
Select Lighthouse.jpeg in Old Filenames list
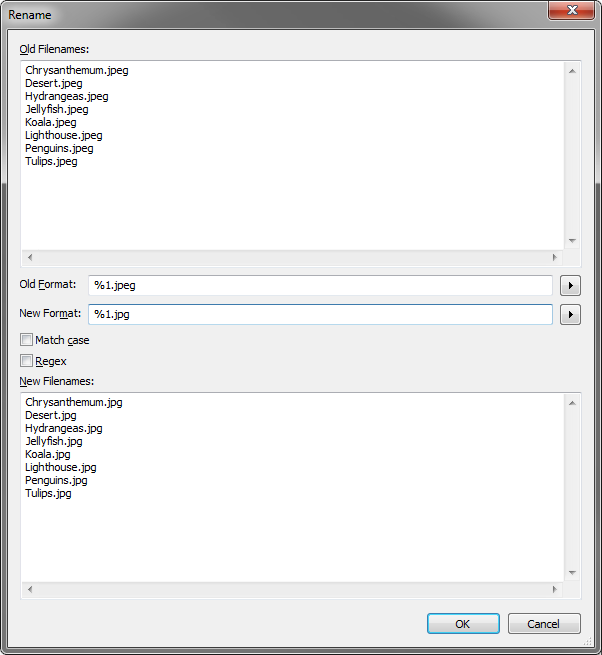pos(64,135)
